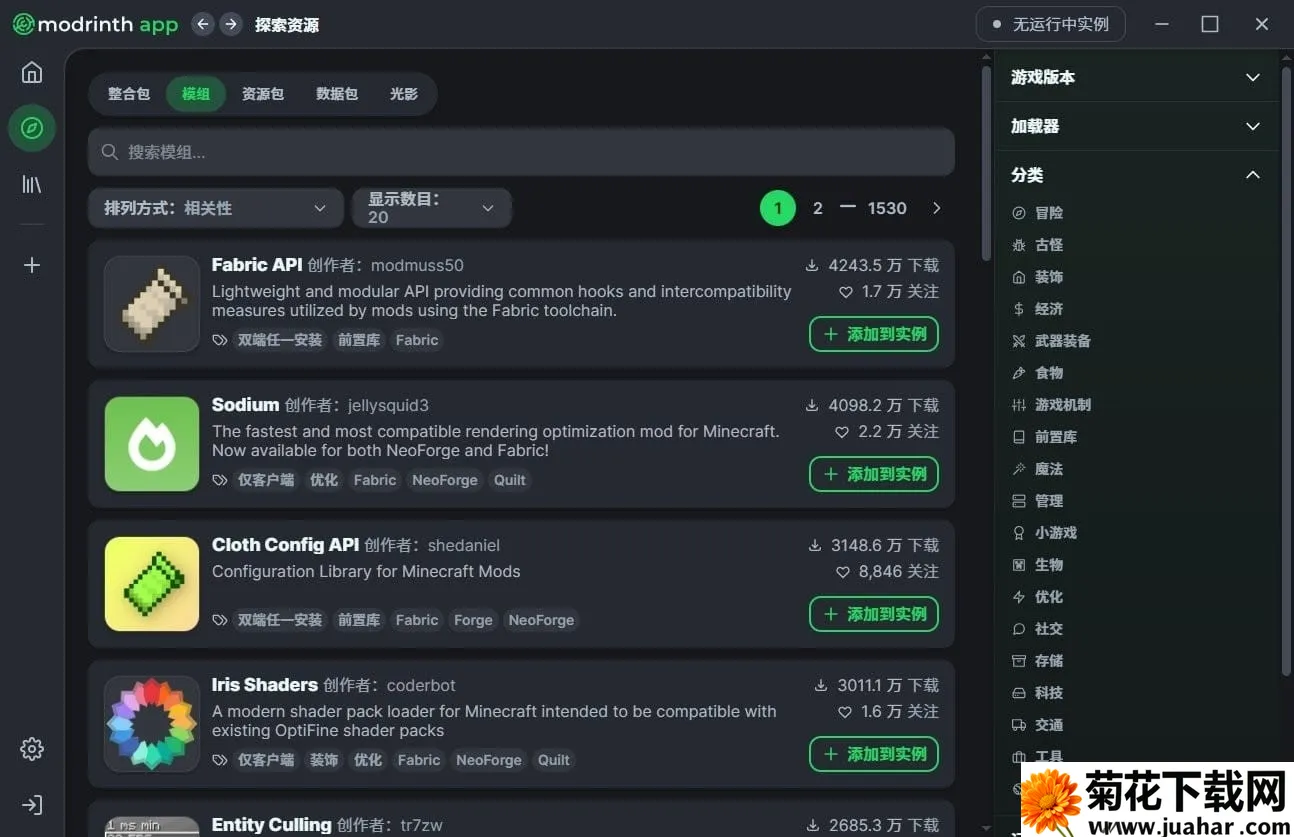Viewport: 1294px width, 837px height.
Task: Add Iris Shaders to an instance
Action: click(874, 754)
